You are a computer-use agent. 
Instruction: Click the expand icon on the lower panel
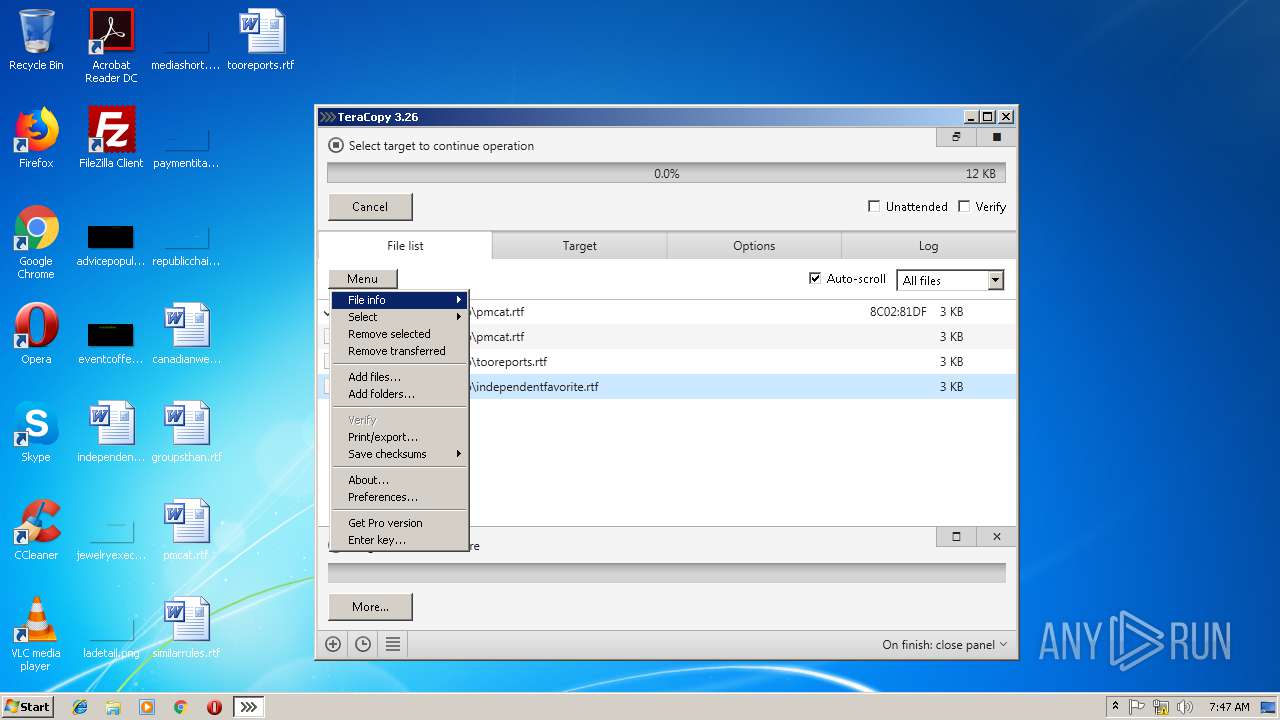956,536
